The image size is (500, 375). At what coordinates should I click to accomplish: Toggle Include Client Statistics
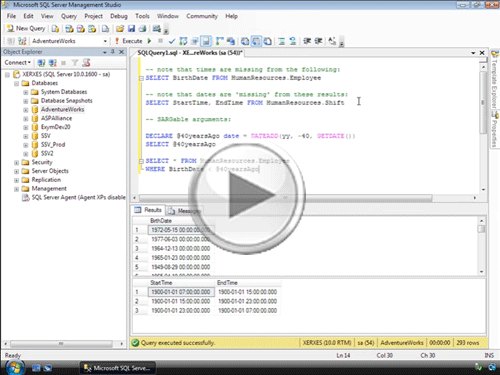click(x=230, y=41)
